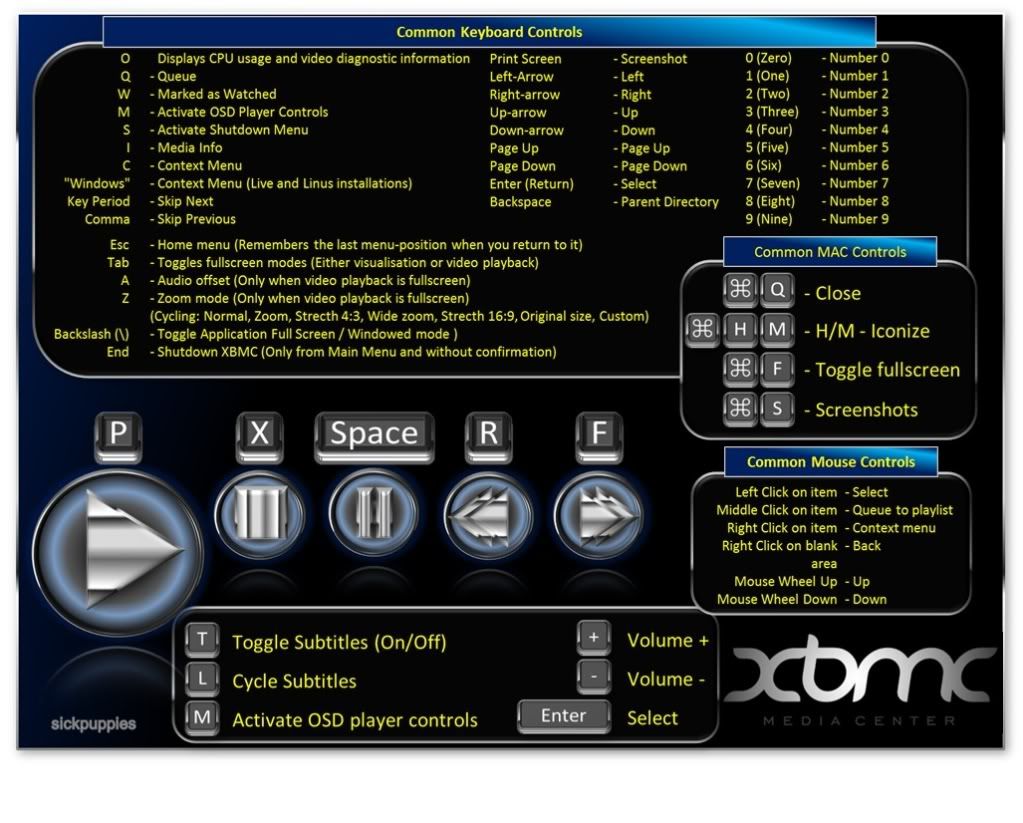Screen dimensions: 1023x823
Task: Click the L key for Cycle Subtitles
Action: pyautogui.click(x=203, y=679)
